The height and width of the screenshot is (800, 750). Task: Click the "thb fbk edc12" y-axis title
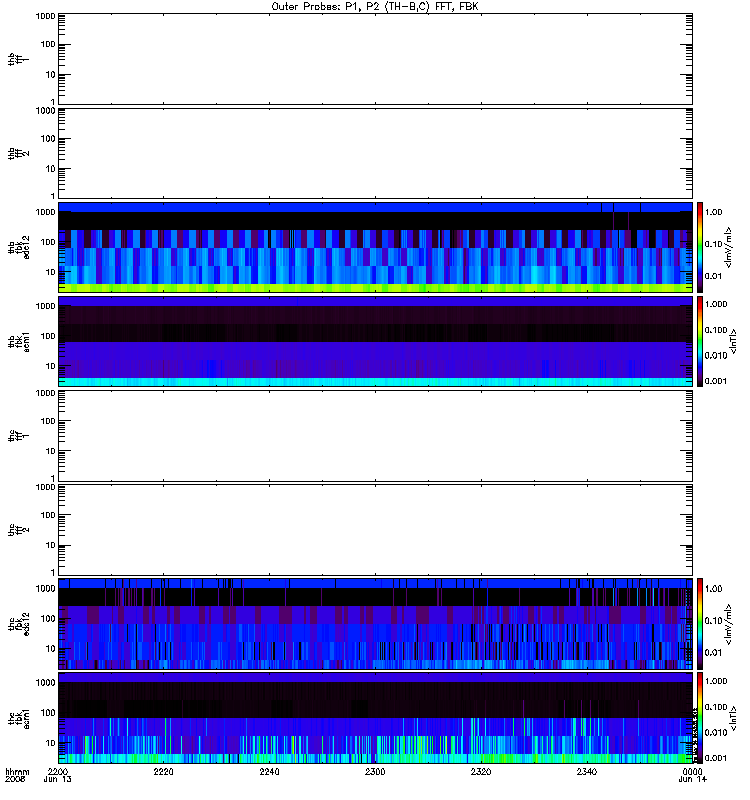tap(18, 247)
